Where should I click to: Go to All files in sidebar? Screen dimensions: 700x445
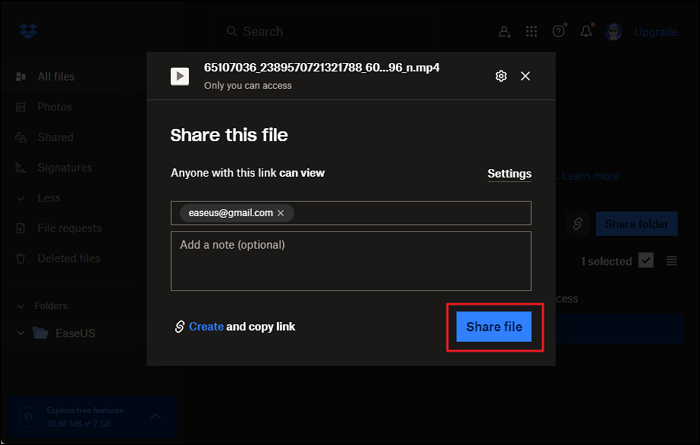(55, 77)
